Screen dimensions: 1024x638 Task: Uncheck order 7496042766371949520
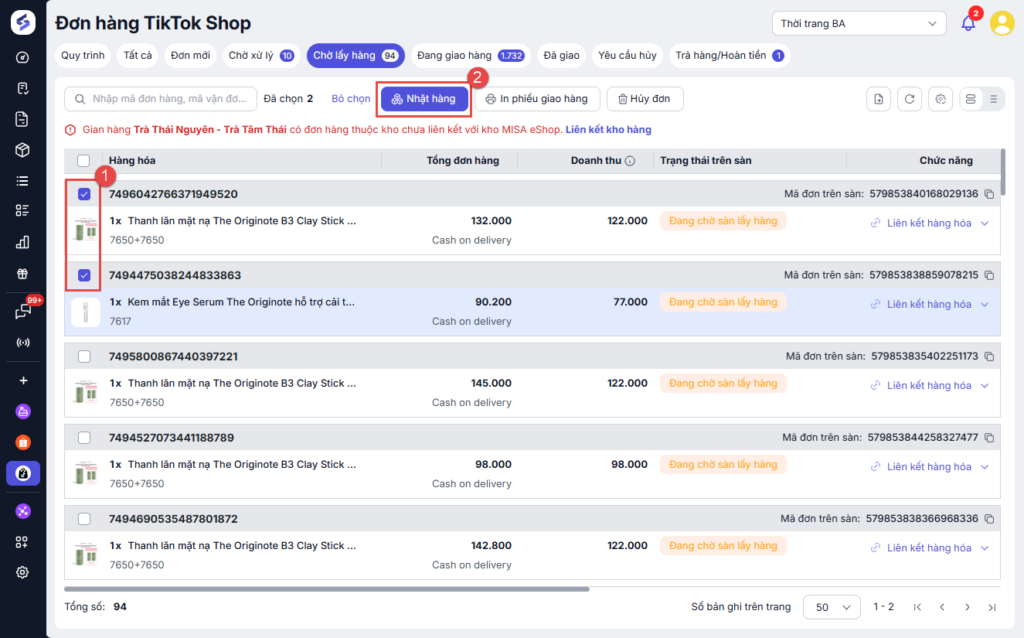pyautogui.click(x=84, y=194)
